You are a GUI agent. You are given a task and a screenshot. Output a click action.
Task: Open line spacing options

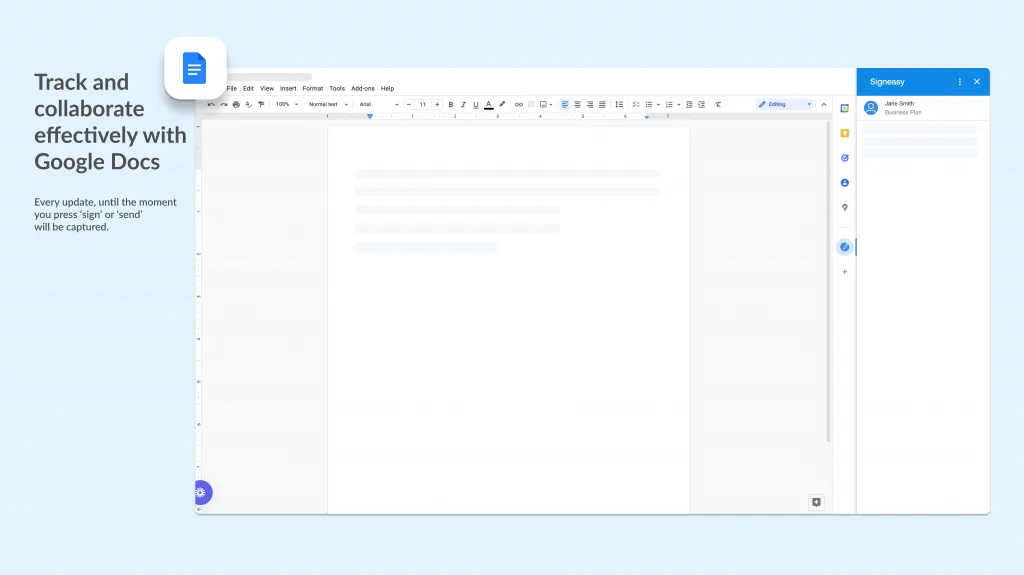pos(619,105)
